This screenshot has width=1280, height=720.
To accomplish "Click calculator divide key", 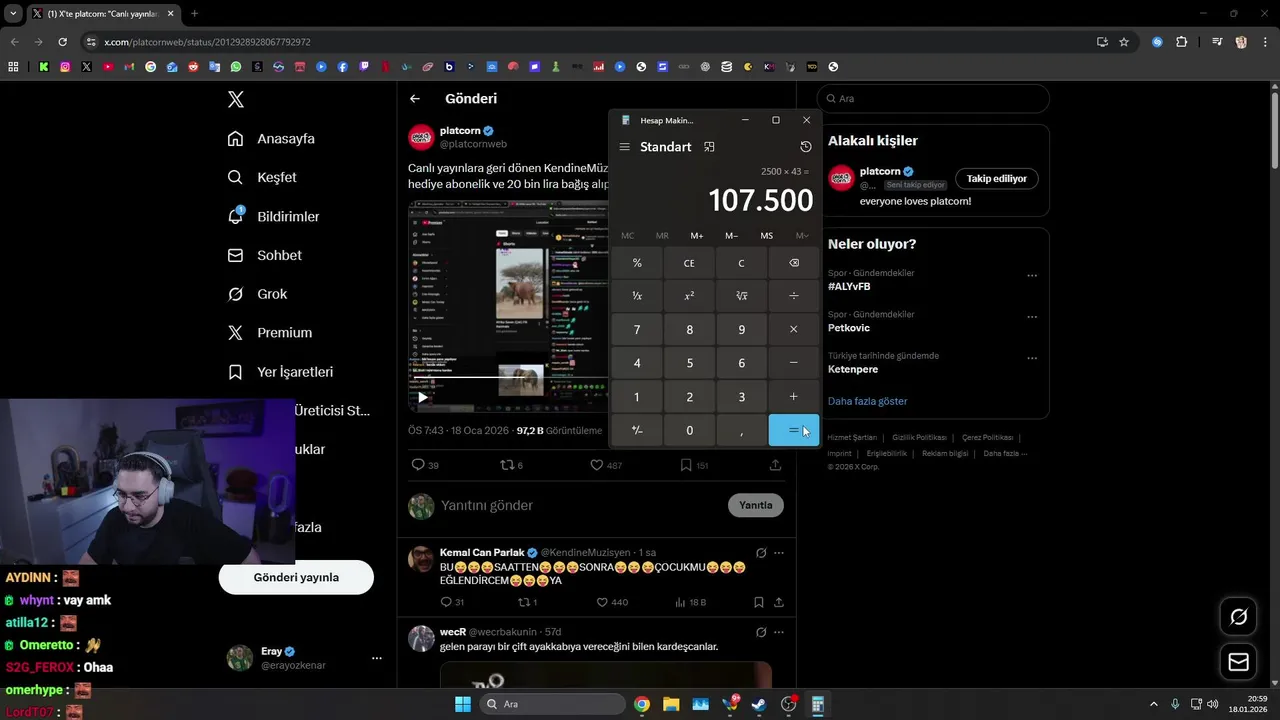I will (x=794, y=296).
